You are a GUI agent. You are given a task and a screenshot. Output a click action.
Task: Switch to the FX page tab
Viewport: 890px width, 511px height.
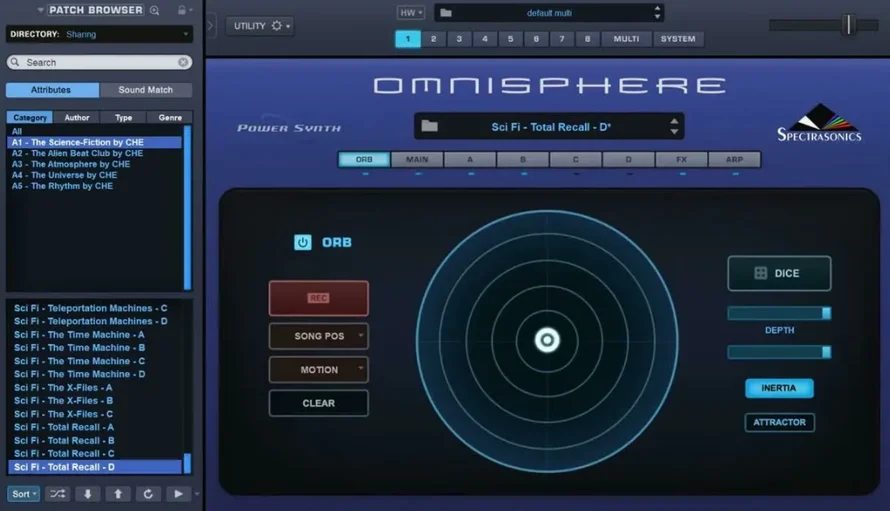[682, 160]
